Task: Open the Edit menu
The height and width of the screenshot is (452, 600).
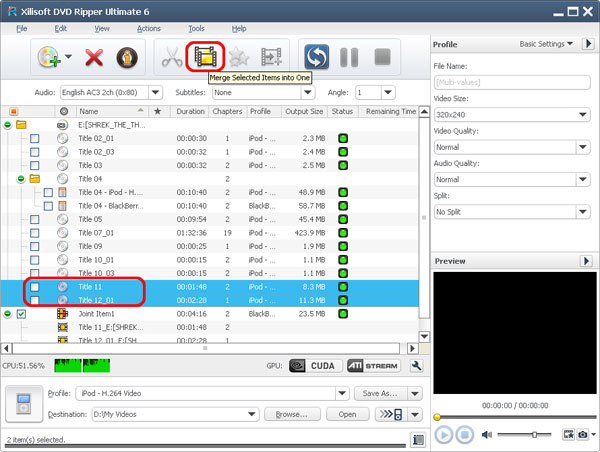Action: click(60, 28)
